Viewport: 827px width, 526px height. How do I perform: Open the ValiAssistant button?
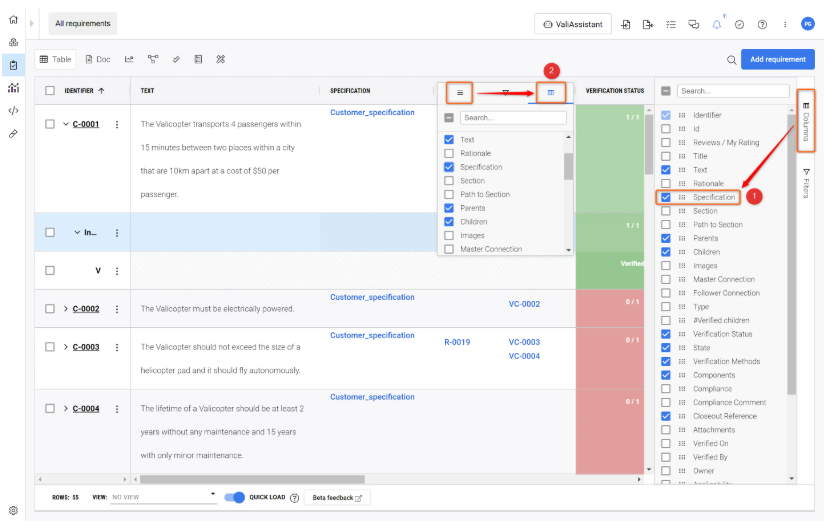pos(573,24)
